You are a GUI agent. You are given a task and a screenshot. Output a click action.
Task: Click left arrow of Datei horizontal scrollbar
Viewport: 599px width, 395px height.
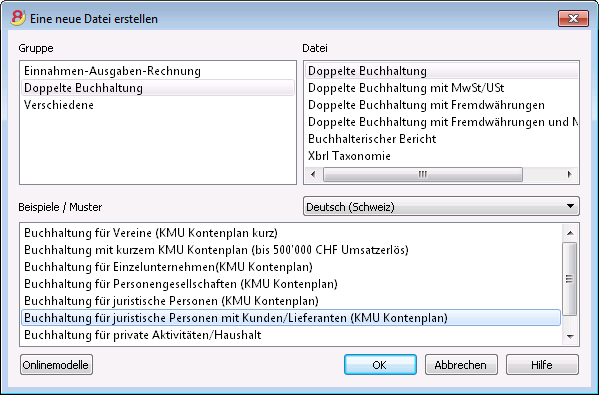point(313,175)
